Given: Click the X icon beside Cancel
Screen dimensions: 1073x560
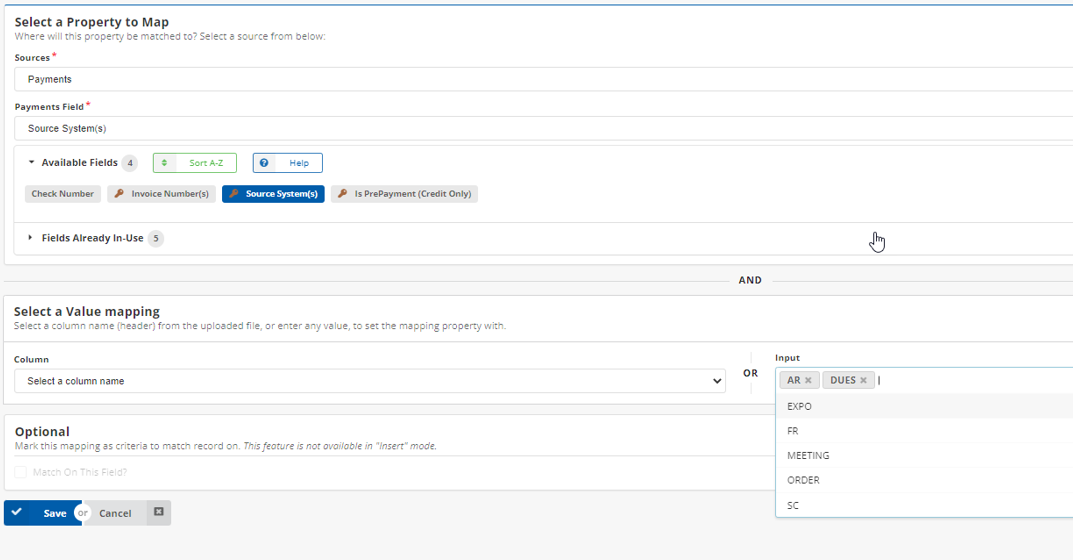Looking at the screenshot, I should point(158,512).
